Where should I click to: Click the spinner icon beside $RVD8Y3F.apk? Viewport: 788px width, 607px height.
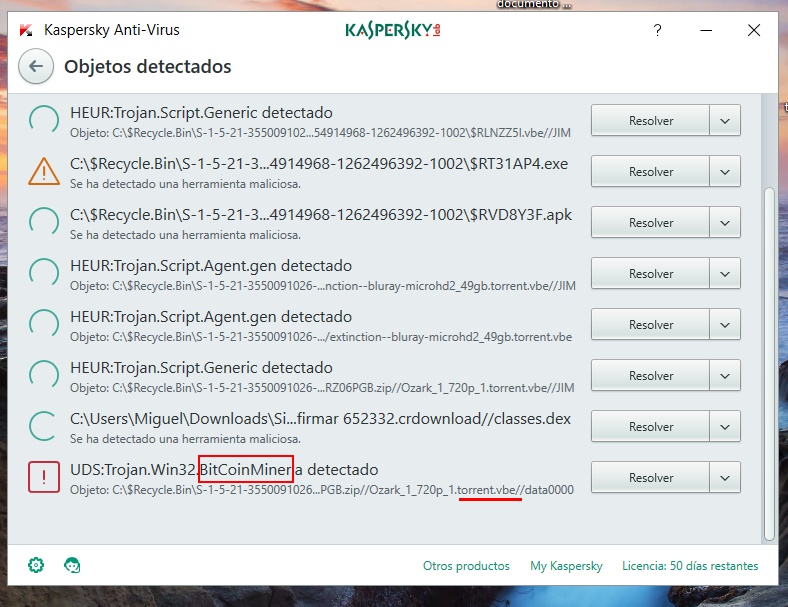pyautogui.click(x=44, y=222)
